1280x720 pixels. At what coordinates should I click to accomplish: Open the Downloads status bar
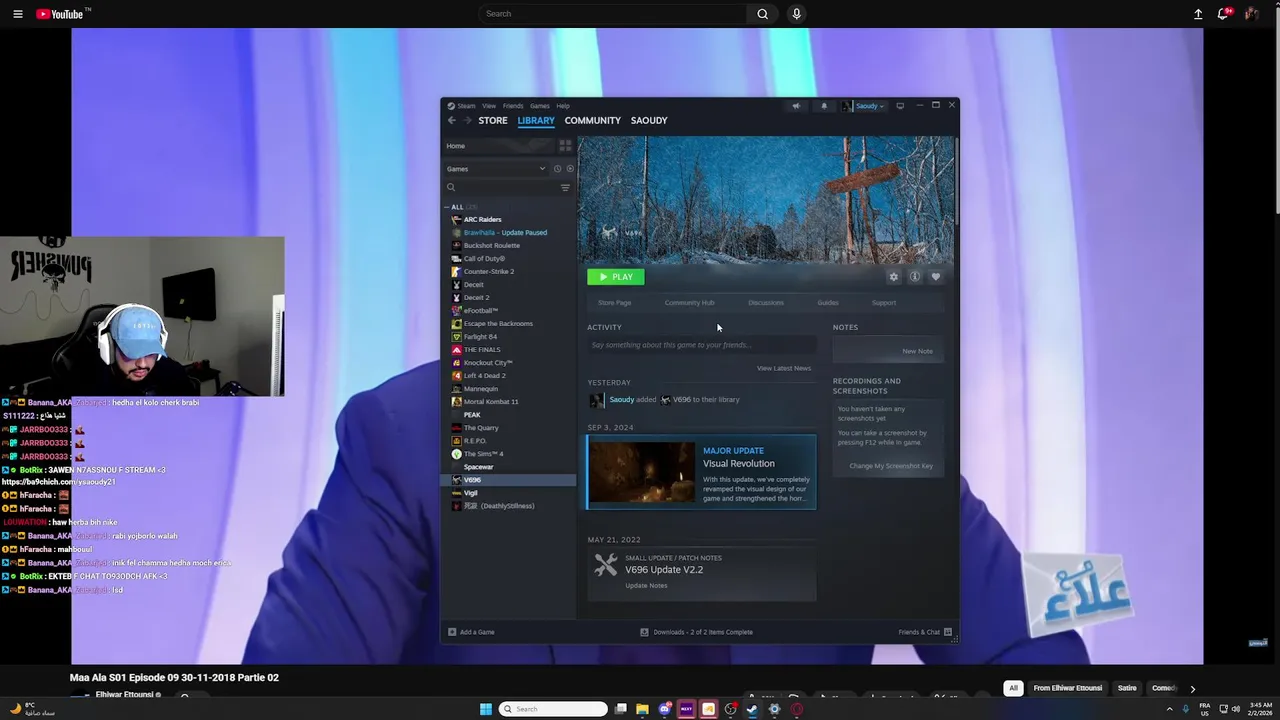[x=696, y=632]
